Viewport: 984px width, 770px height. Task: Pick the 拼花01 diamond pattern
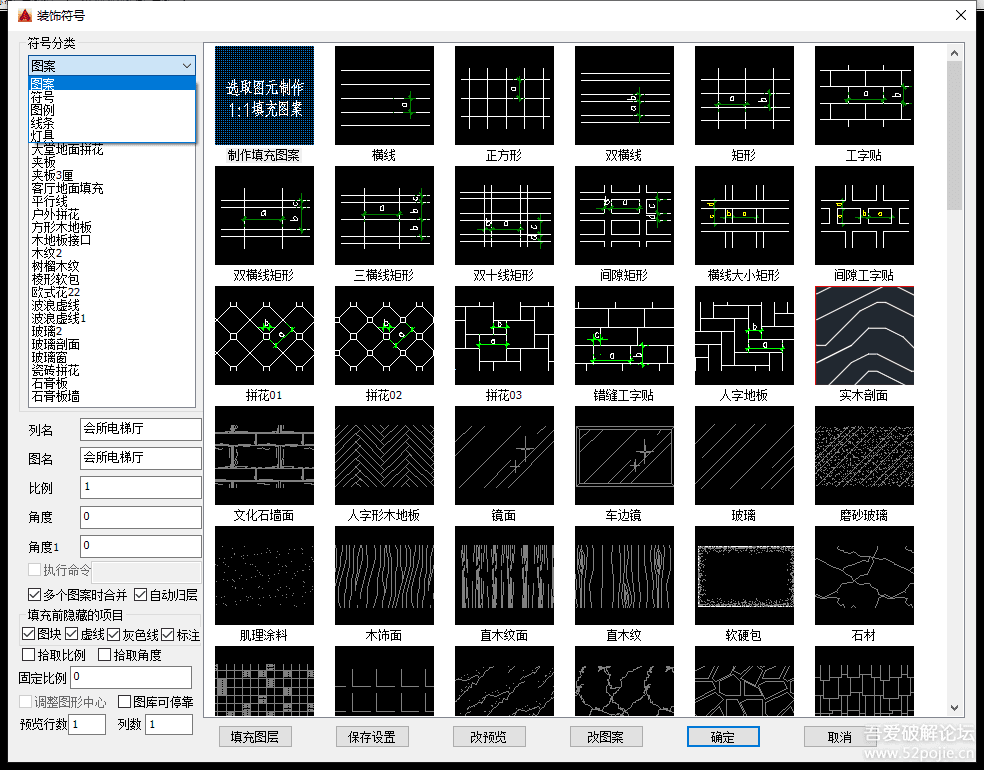(264, 335)
